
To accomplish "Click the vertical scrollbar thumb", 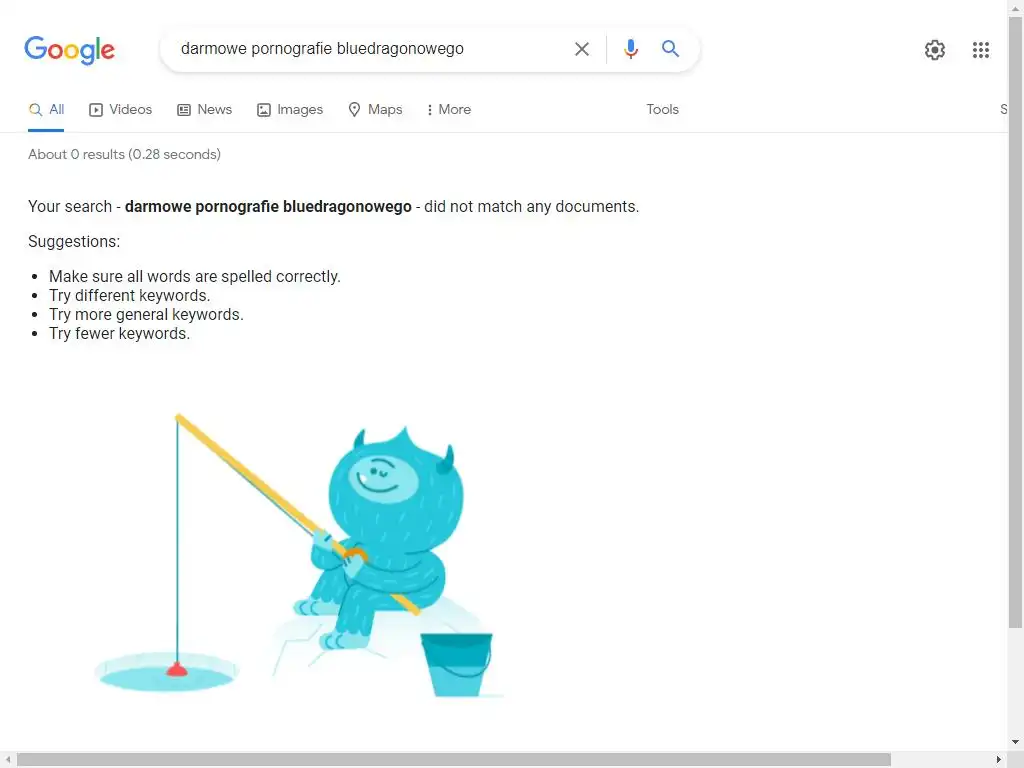I will point(1016,323).
